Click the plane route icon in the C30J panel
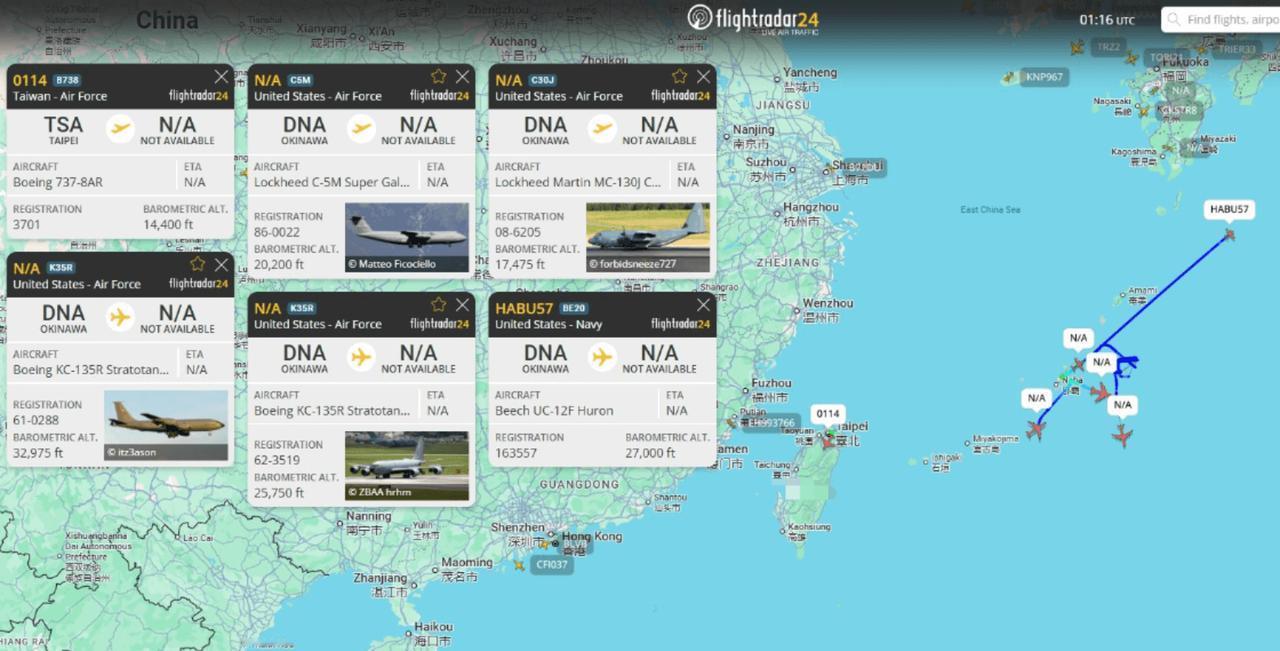The image size is (1280, 651). pos(602,129)
